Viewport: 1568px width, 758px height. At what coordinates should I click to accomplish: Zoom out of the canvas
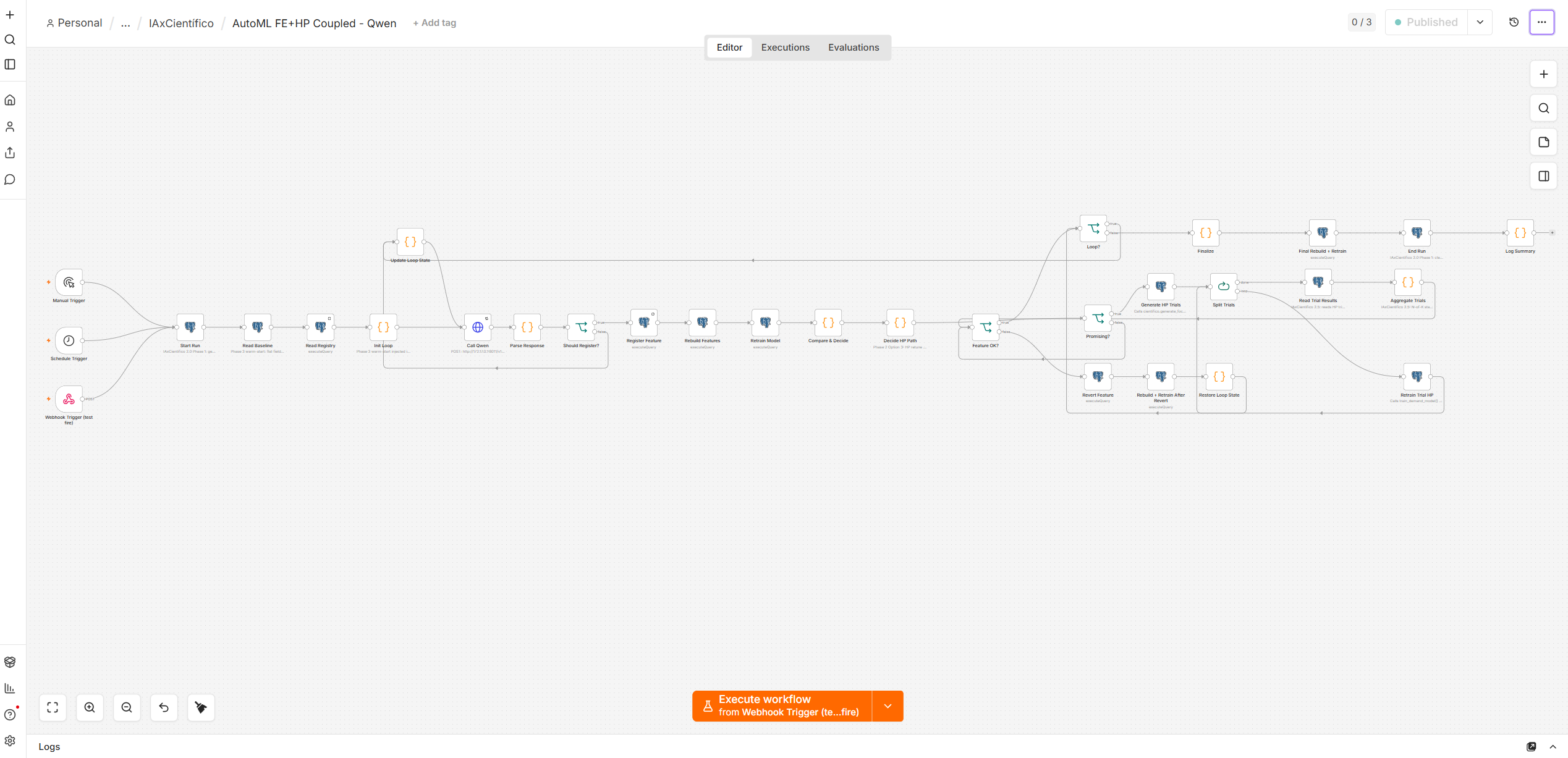click(x=127, y=707)
